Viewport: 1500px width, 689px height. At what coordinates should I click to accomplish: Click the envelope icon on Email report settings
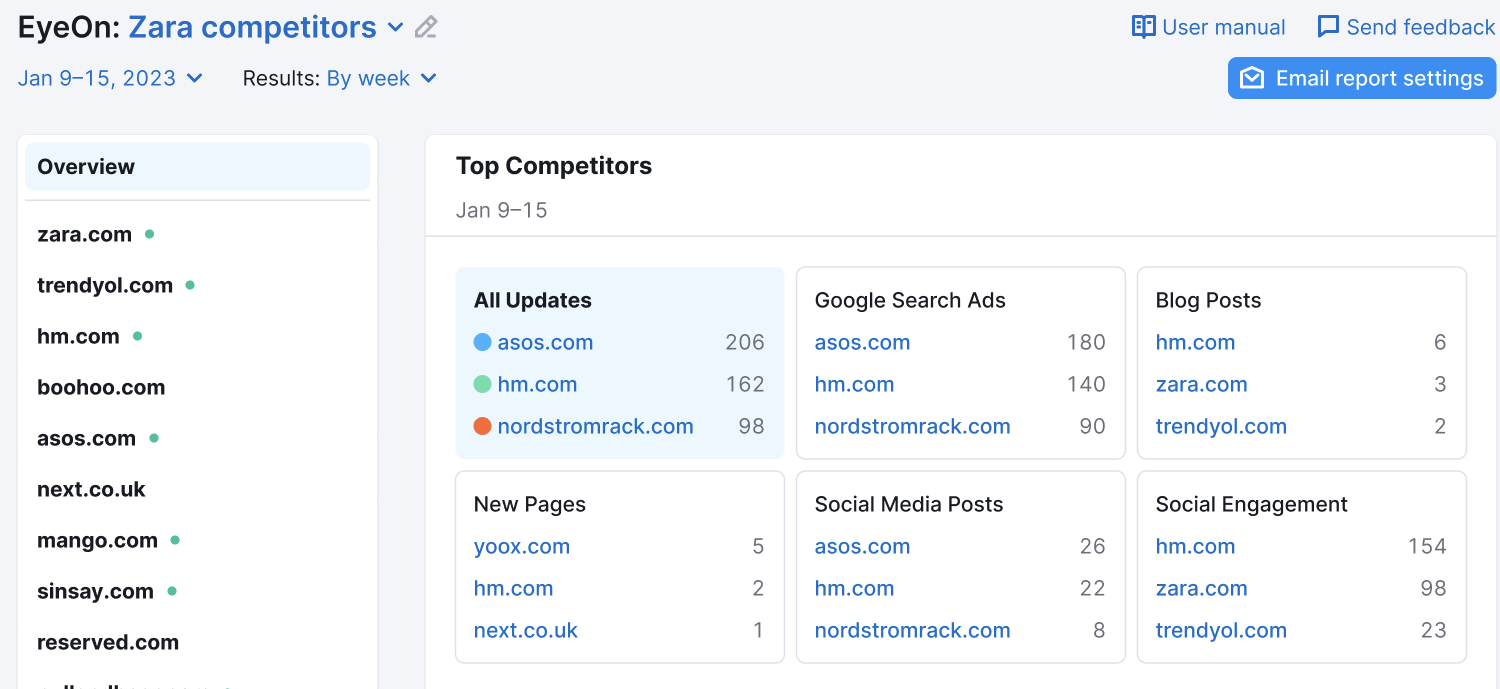pos(1251,77)
